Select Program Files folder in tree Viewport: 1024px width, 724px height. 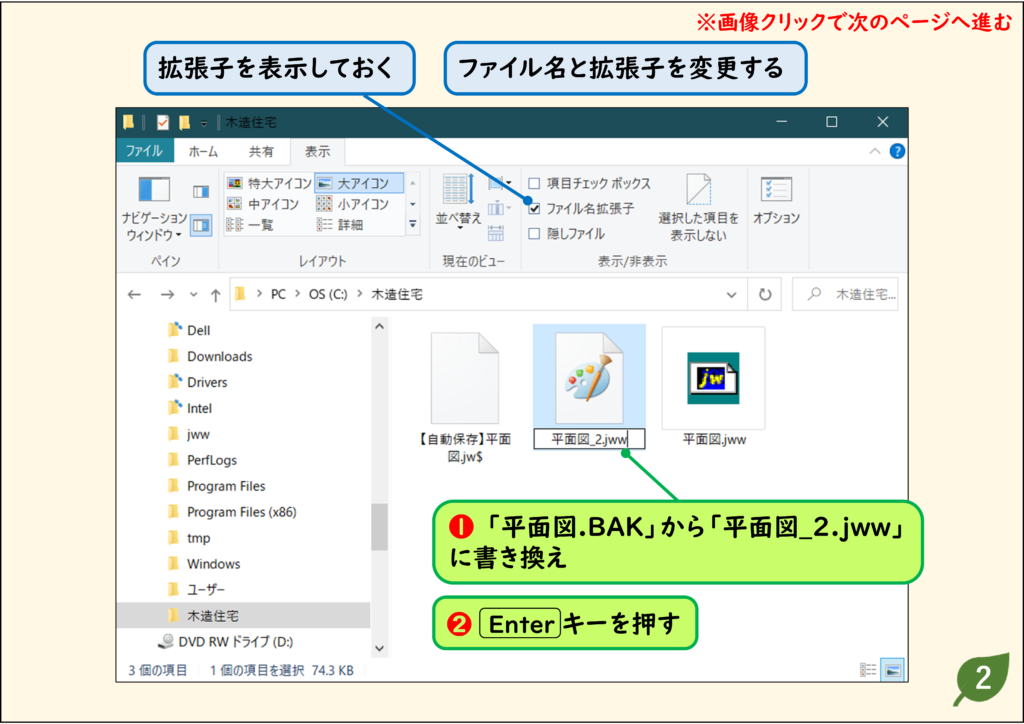(x=226, y=486)
